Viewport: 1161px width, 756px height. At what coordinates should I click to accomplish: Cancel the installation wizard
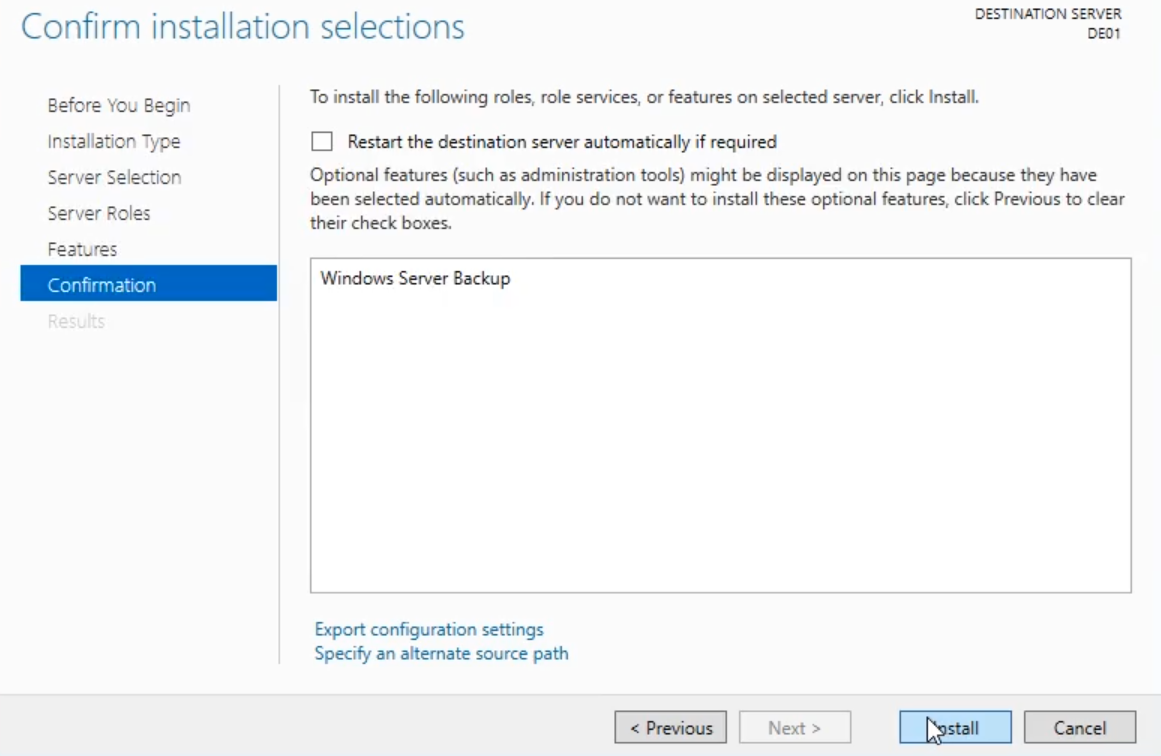pyautogui.click(x=1079, y=728)
